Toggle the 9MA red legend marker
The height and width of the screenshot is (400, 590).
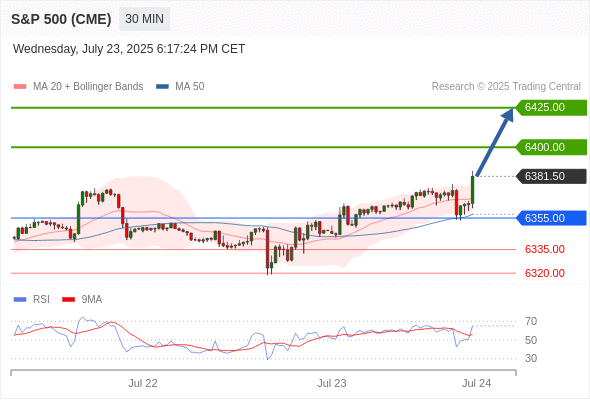point(68,300)
